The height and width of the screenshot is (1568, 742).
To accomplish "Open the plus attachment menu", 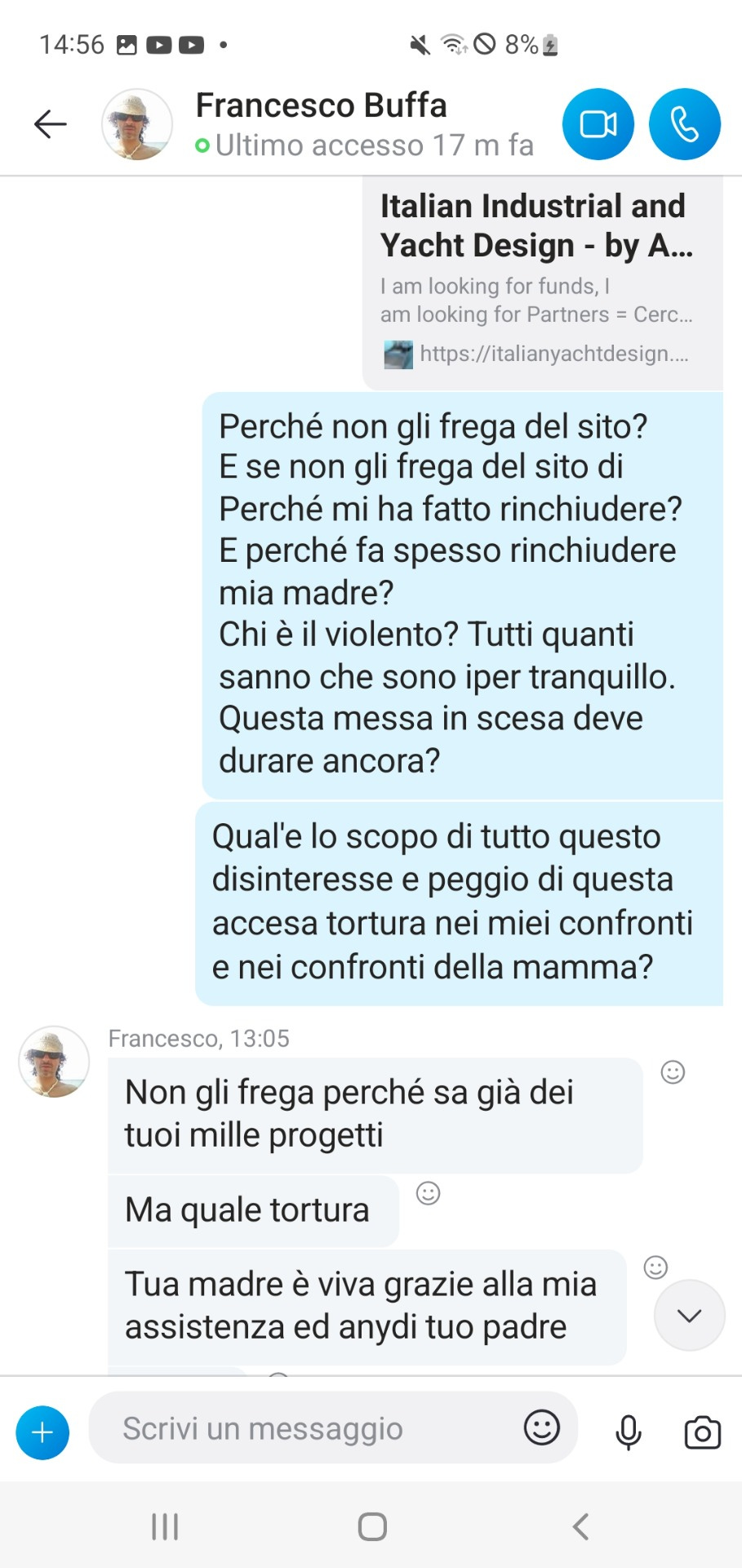I will pyautogui.click(x=42, y=1432).
